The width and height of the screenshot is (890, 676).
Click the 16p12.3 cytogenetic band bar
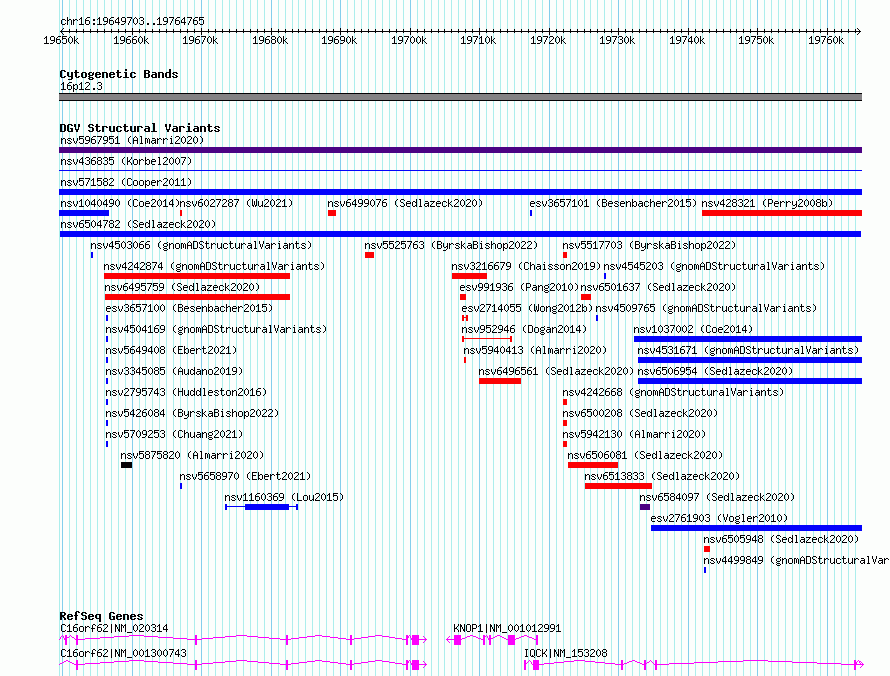pyautogui.click(x=460, y=97)
